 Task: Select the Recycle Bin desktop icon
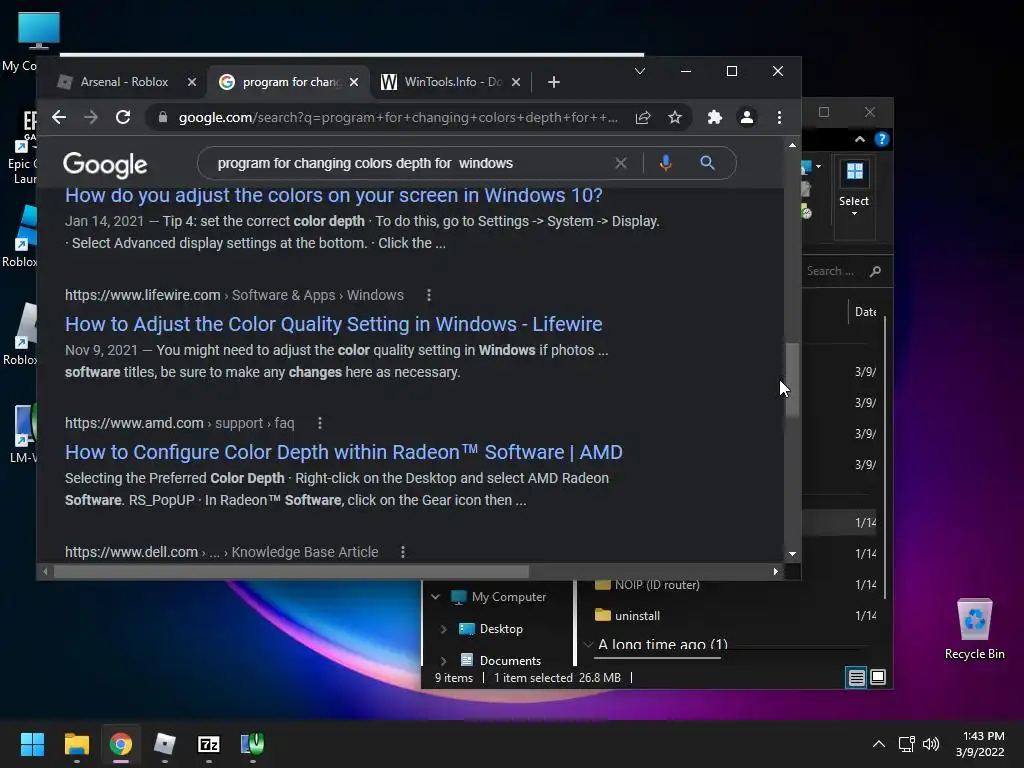(x=974, y=629)
